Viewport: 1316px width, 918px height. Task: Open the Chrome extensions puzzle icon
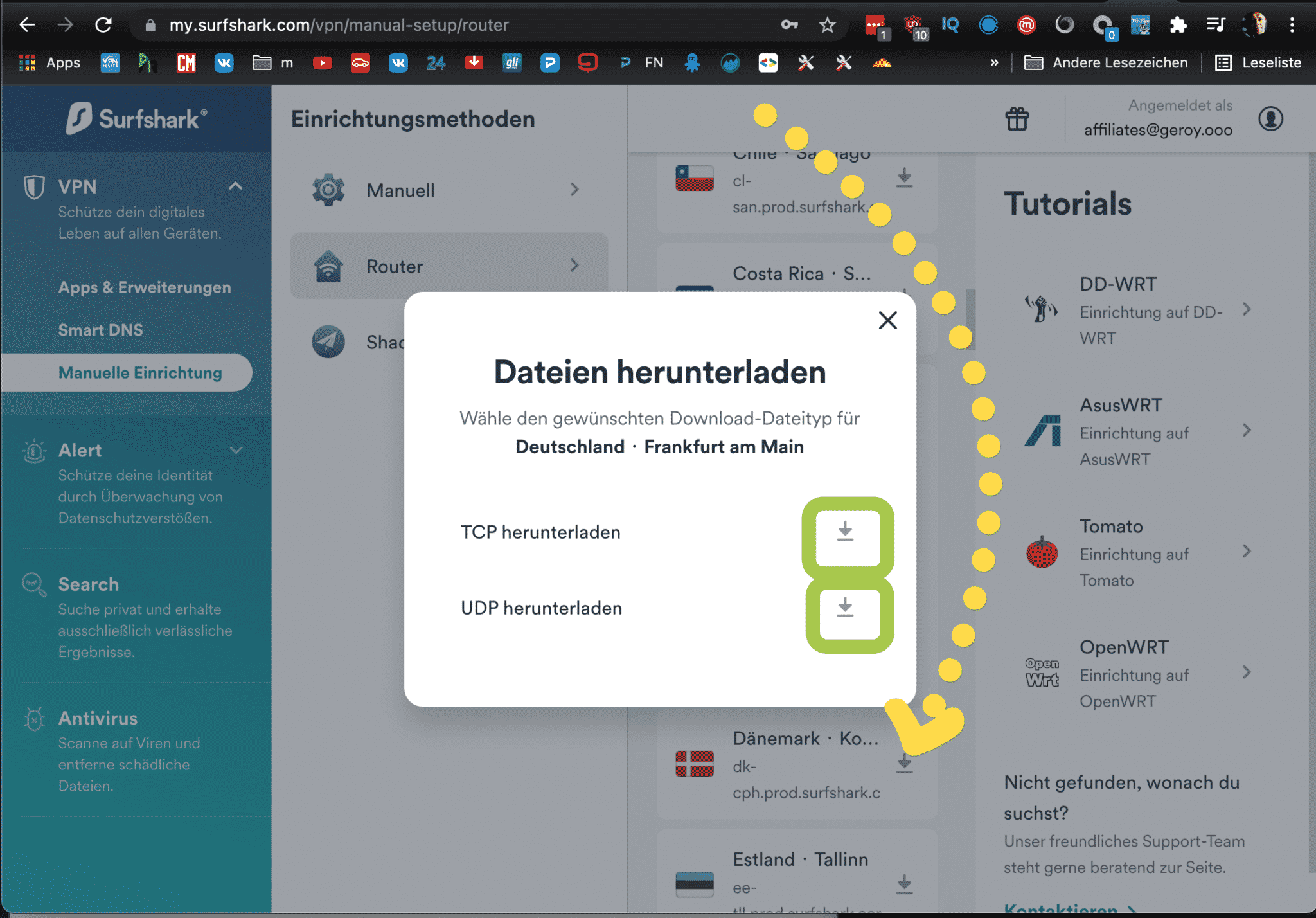pyautogui.click(x=1178, y=25)
